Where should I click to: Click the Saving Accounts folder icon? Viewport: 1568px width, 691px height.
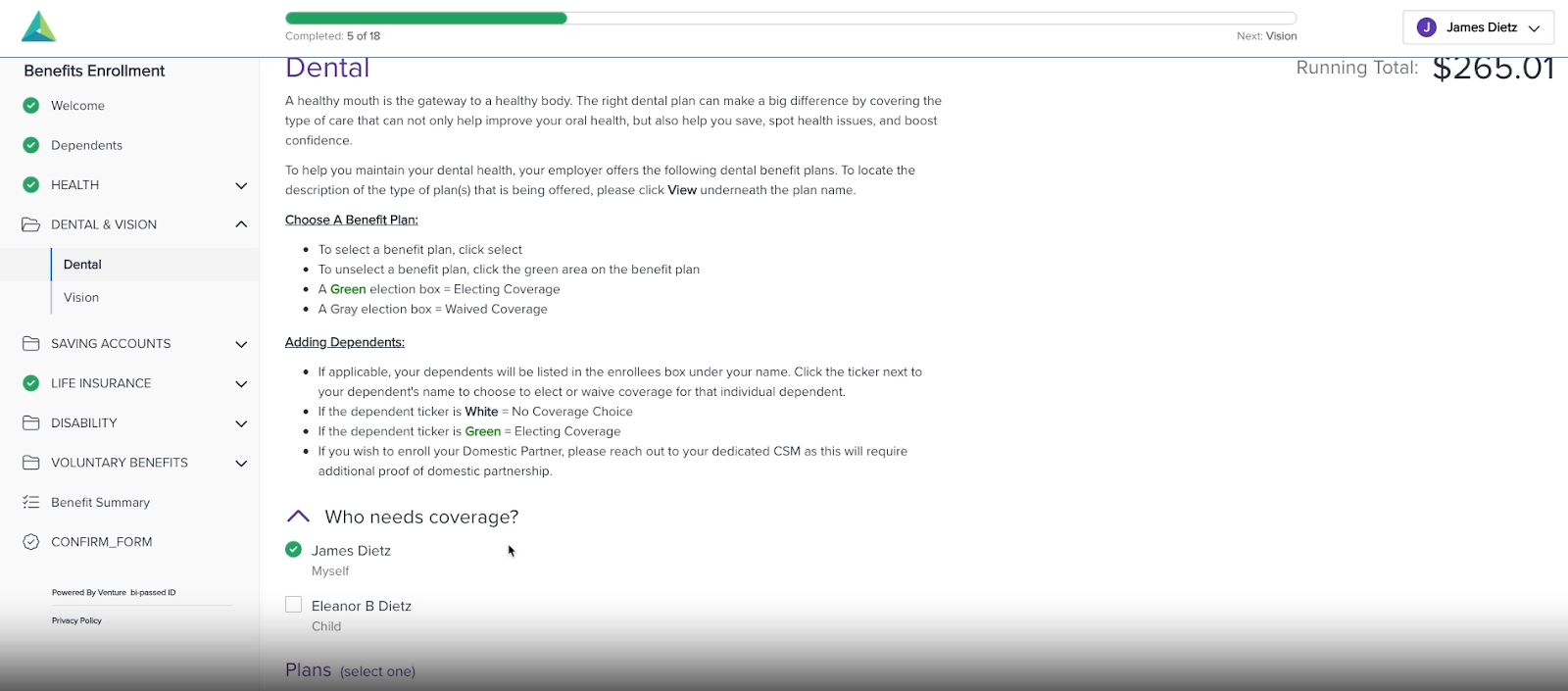coord(31,344)
